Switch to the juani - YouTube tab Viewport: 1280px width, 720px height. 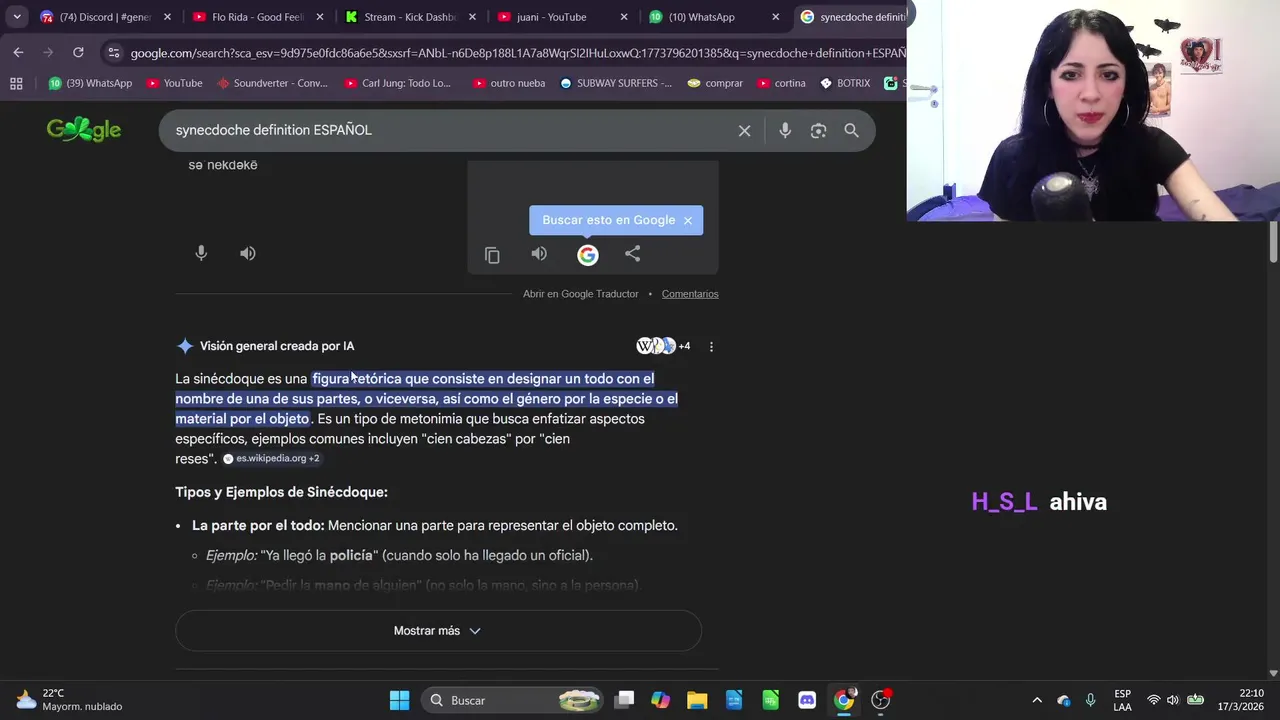click(561, 17)
